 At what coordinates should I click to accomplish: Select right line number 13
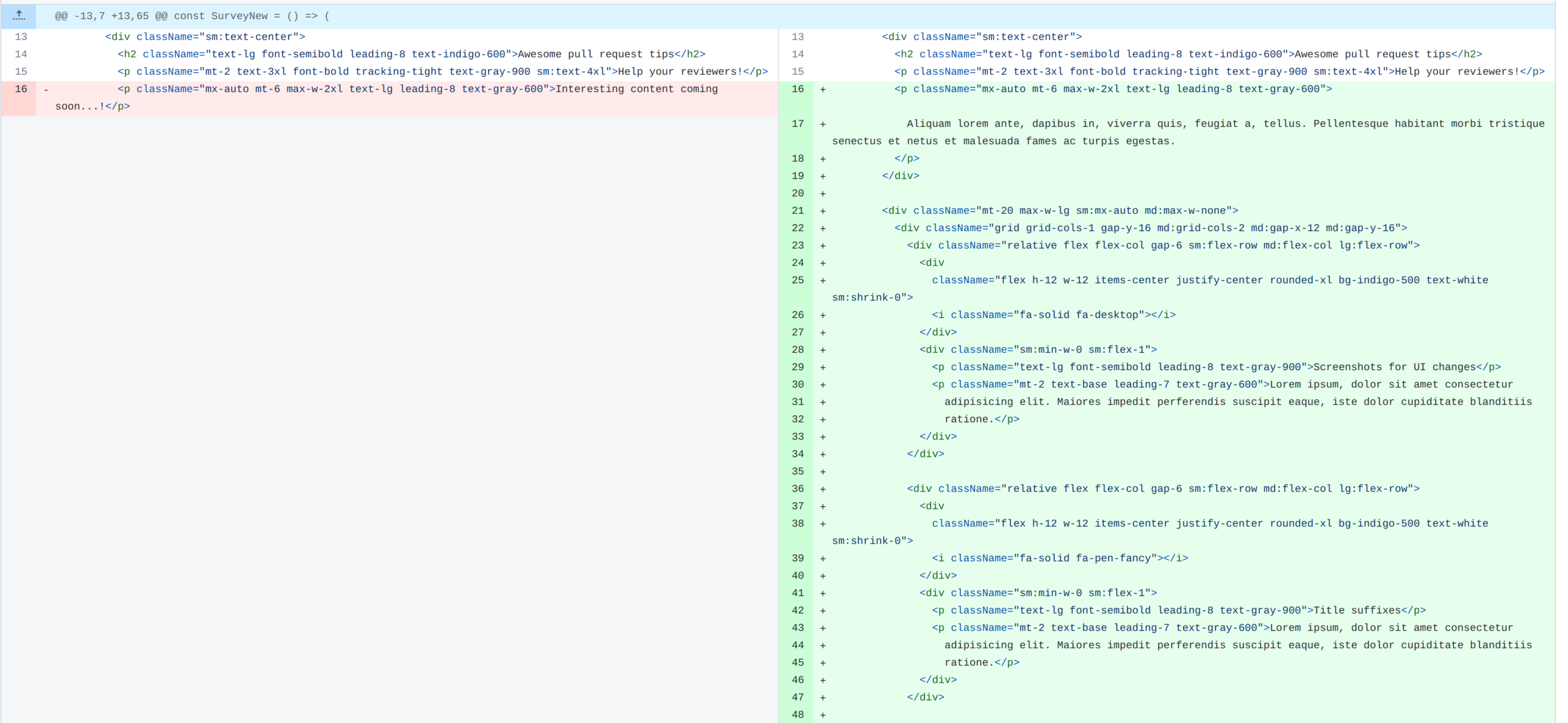pos(797,37)
